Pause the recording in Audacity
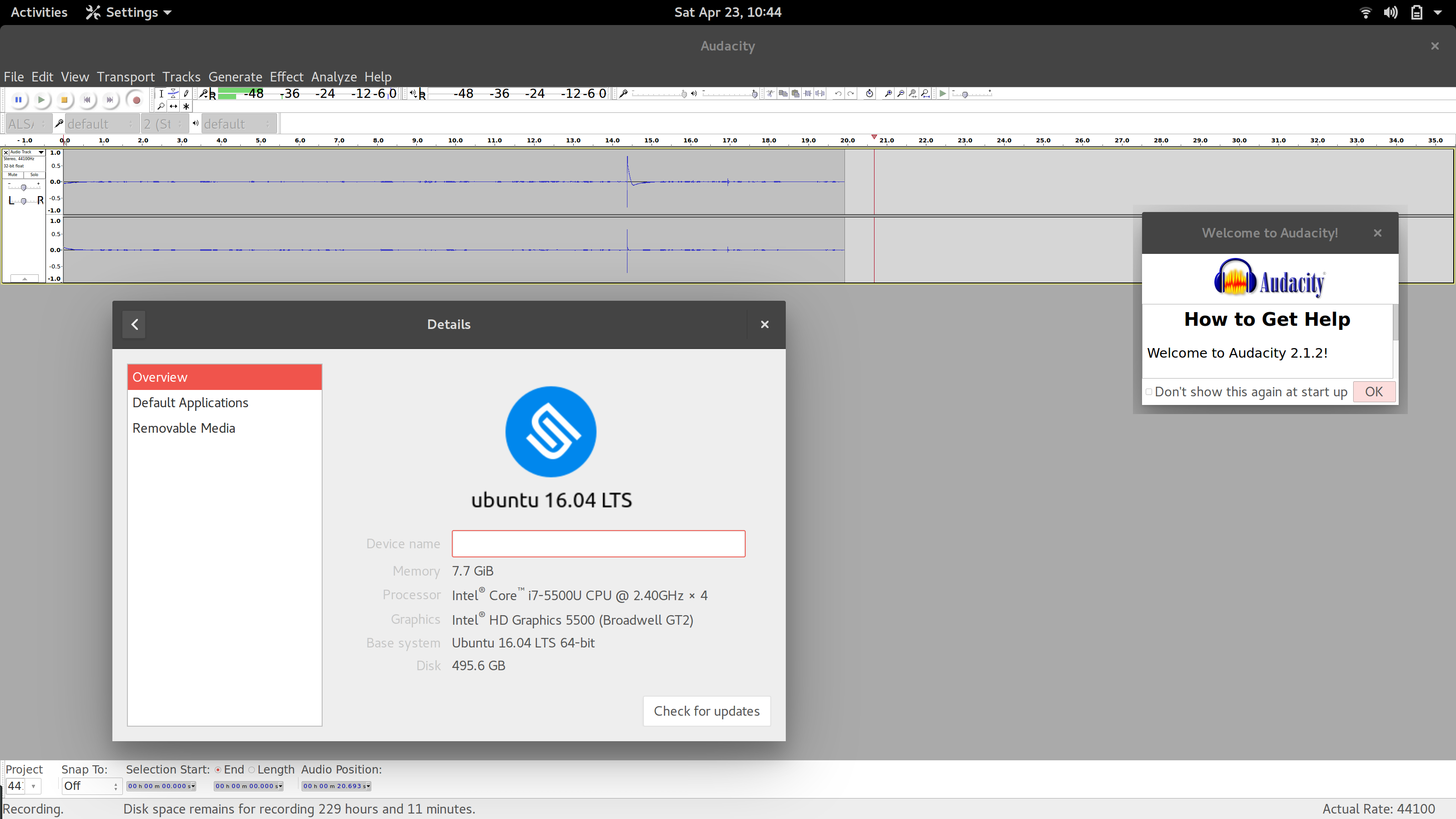This screenshot has height=819, width=1456. [18, 100]
